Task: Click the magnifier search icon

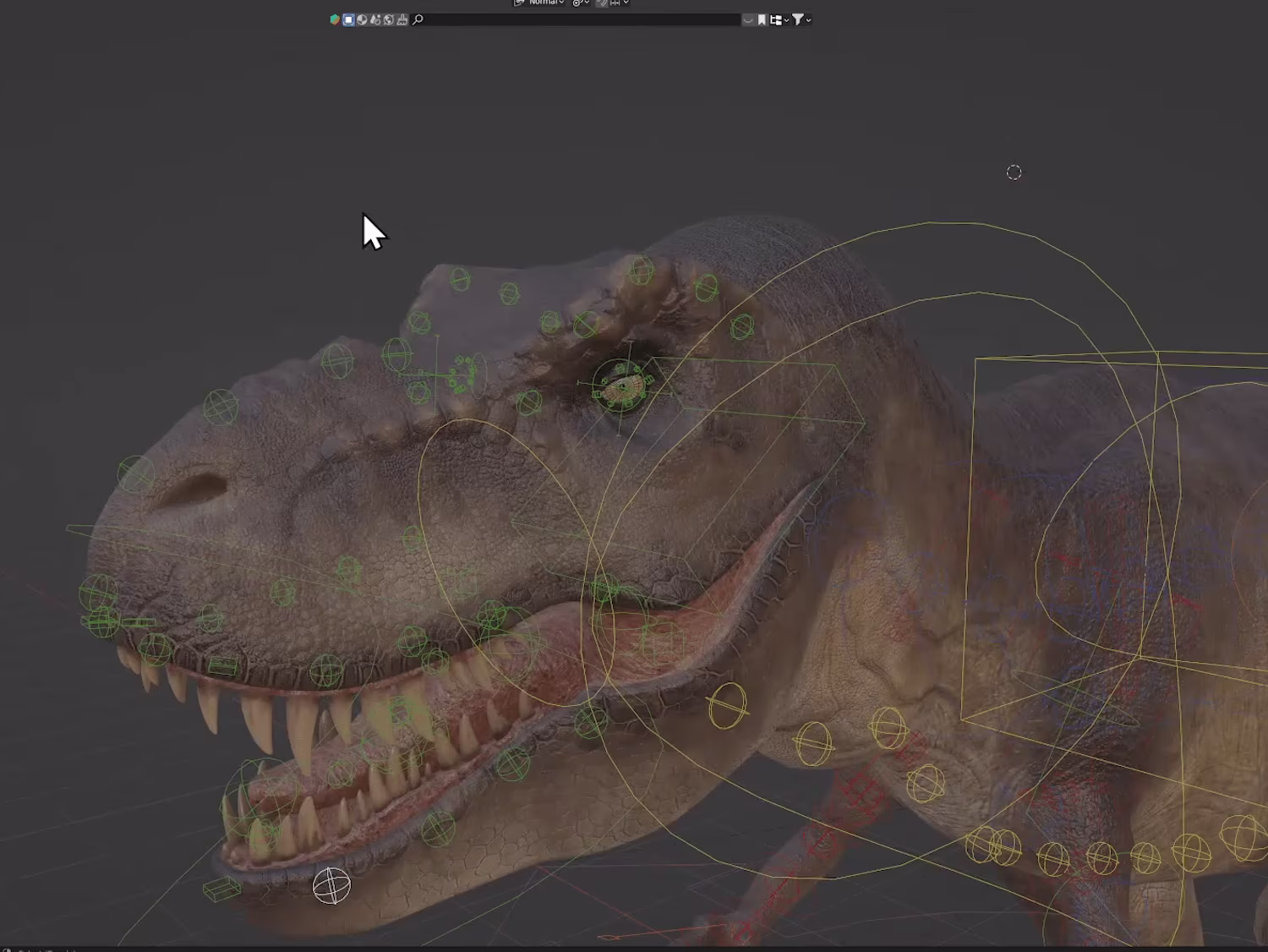Action: coord(418,19)
